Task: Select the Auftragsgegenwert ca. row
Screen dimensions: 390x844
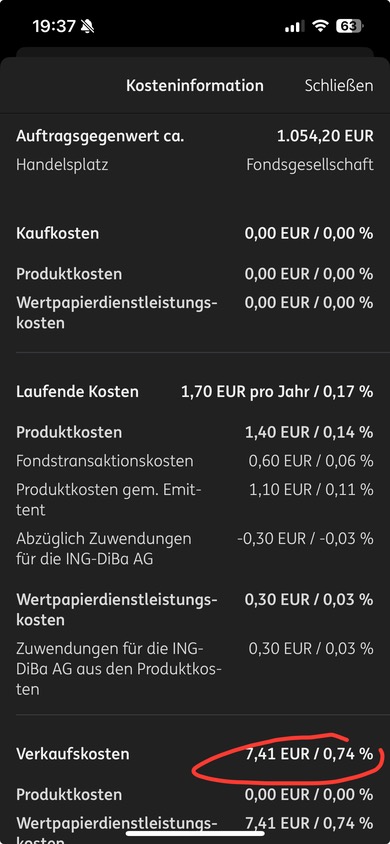Action: (195, 136)
